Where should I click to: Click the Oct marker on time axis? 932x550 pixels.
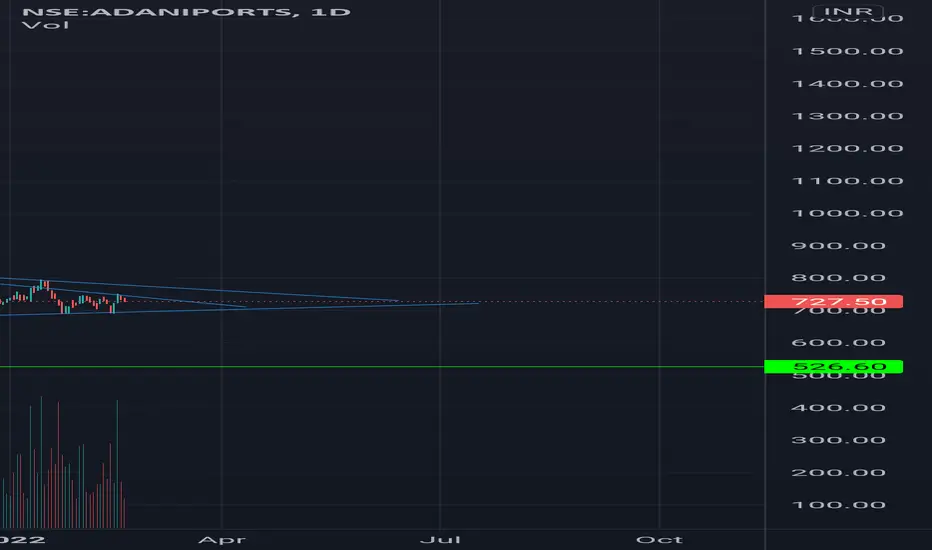pyautogui.click(x=659, y=539)
